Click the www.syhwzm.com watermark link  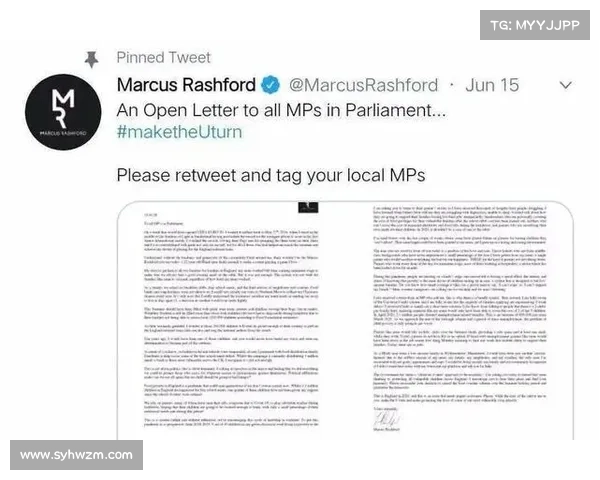[x=77, y=455]
